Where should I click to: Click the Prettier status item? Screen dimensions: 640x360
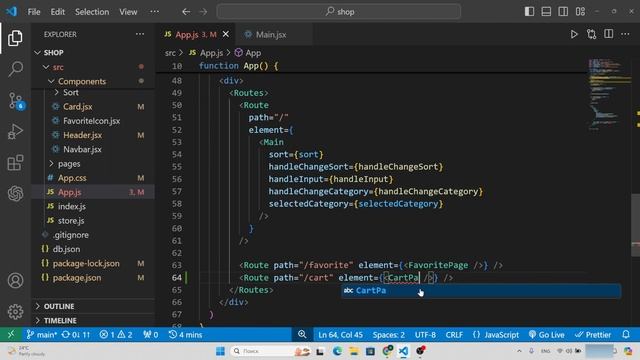coord(593,335)
